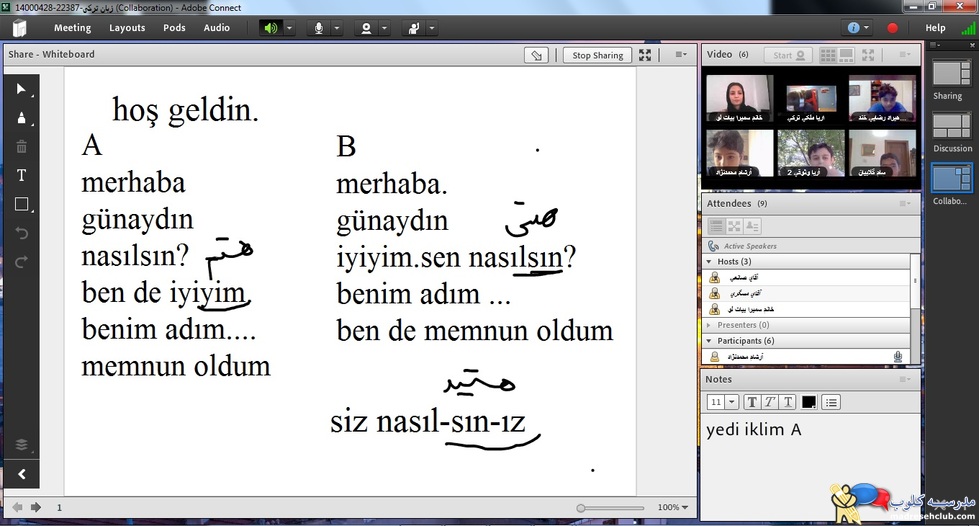Viewport: 979px width, 526px height.
Task: Collapse the Hosts (3) group
Action: (x=709, y=262)
